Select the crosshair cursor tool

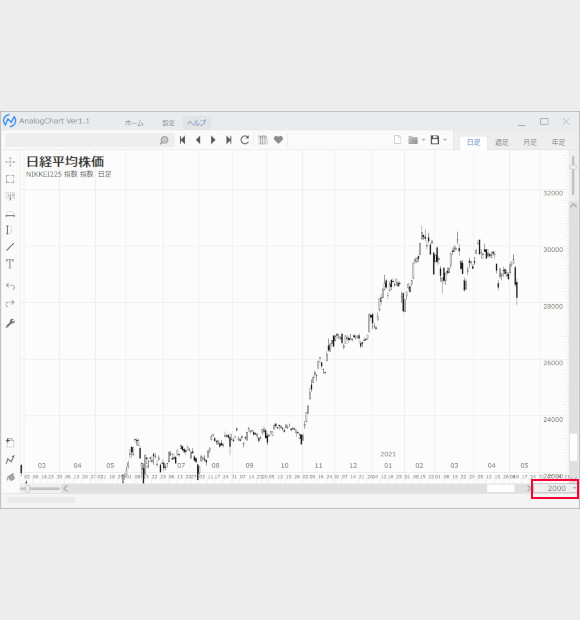tap(10, 162)
